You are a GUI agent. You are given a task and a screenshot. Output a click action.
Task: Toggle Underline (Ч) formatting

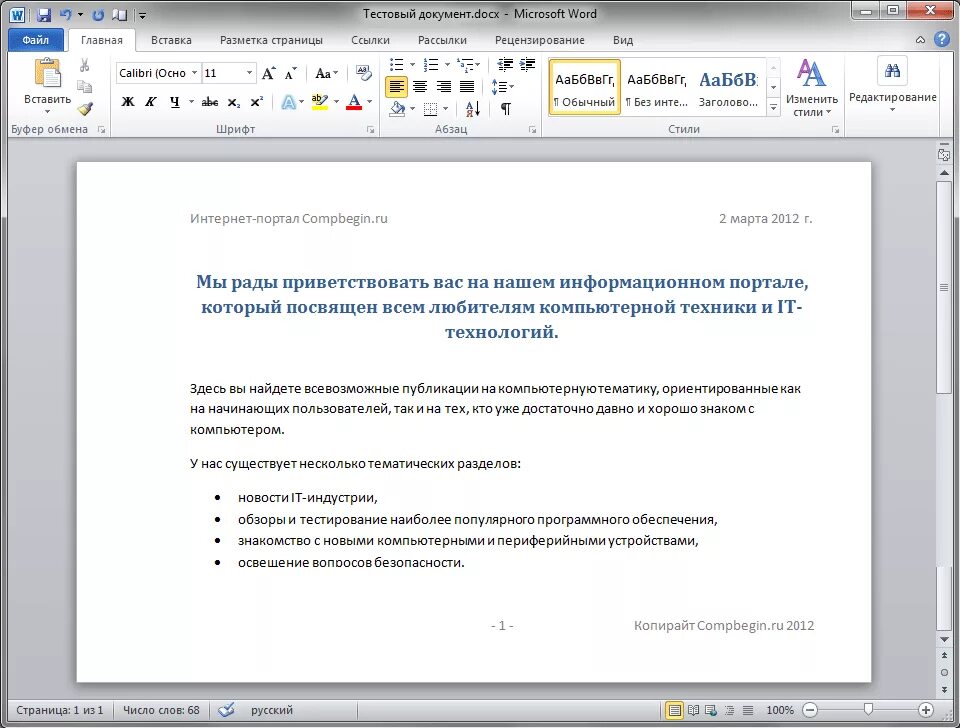click(175, 102)
